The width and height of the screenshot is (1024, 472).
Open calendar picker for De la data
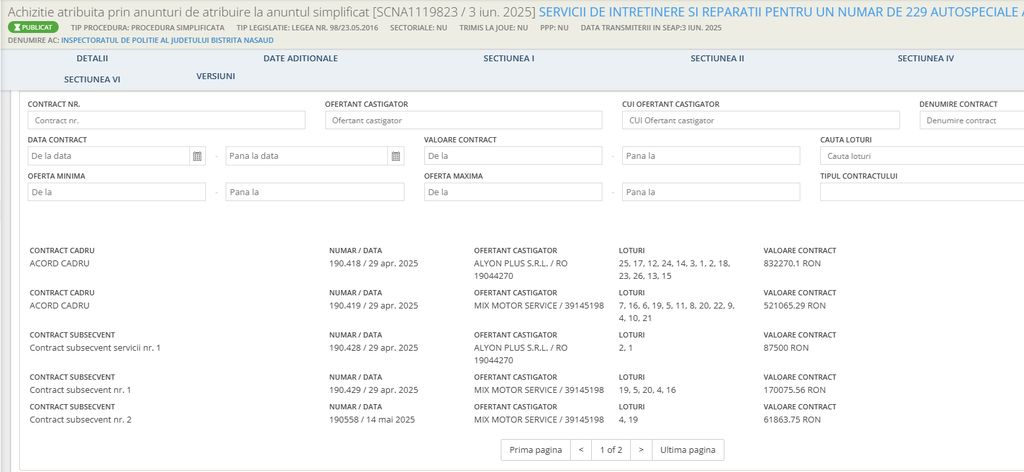pos(197,156)
